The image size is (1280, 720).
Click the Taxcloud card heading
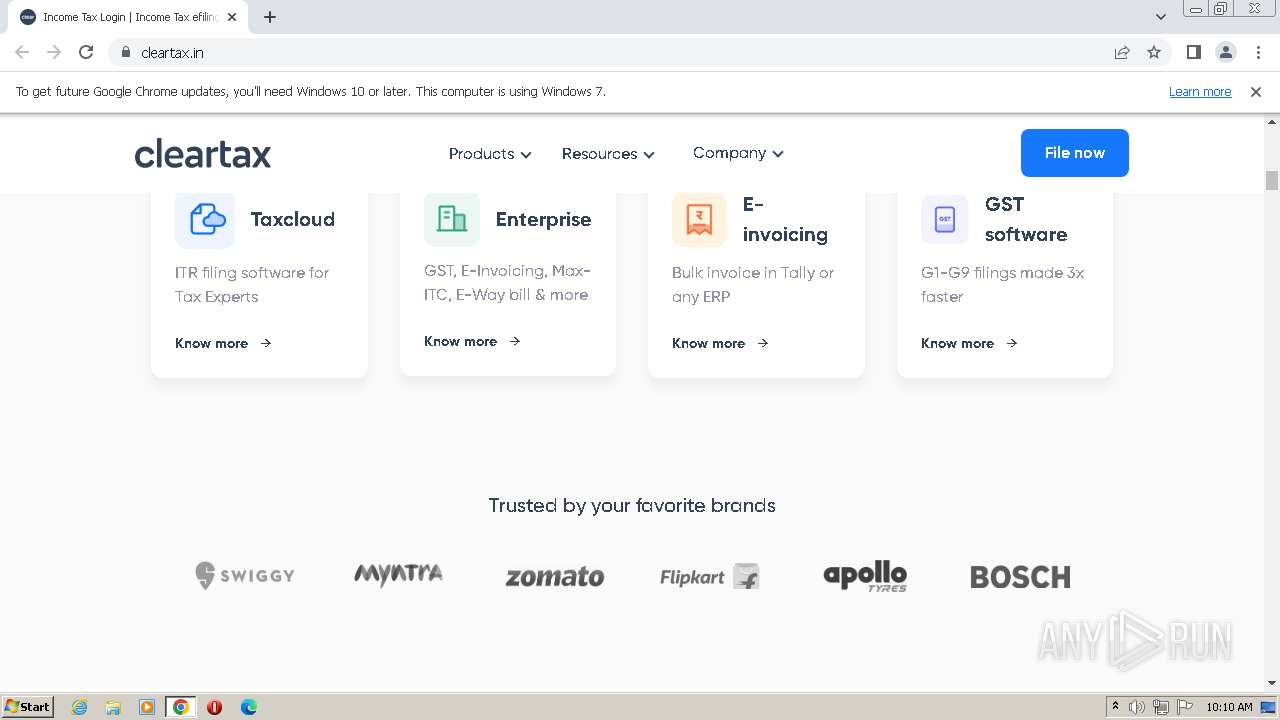point(292,219)
